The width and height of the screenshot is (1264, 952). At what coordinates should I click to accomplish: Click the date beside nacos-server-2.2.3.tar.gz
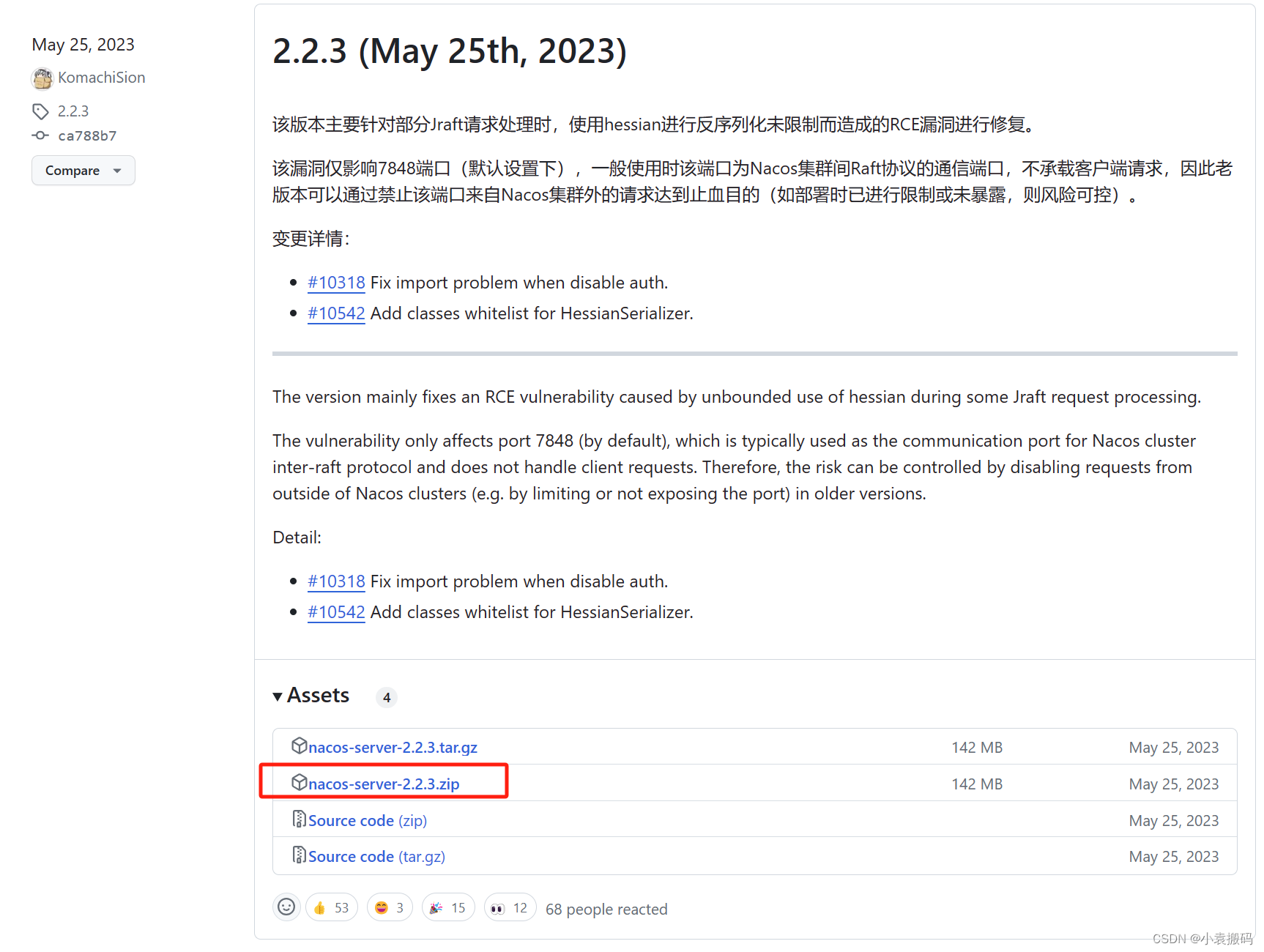pyautogui.click(x=1174, y=747)
